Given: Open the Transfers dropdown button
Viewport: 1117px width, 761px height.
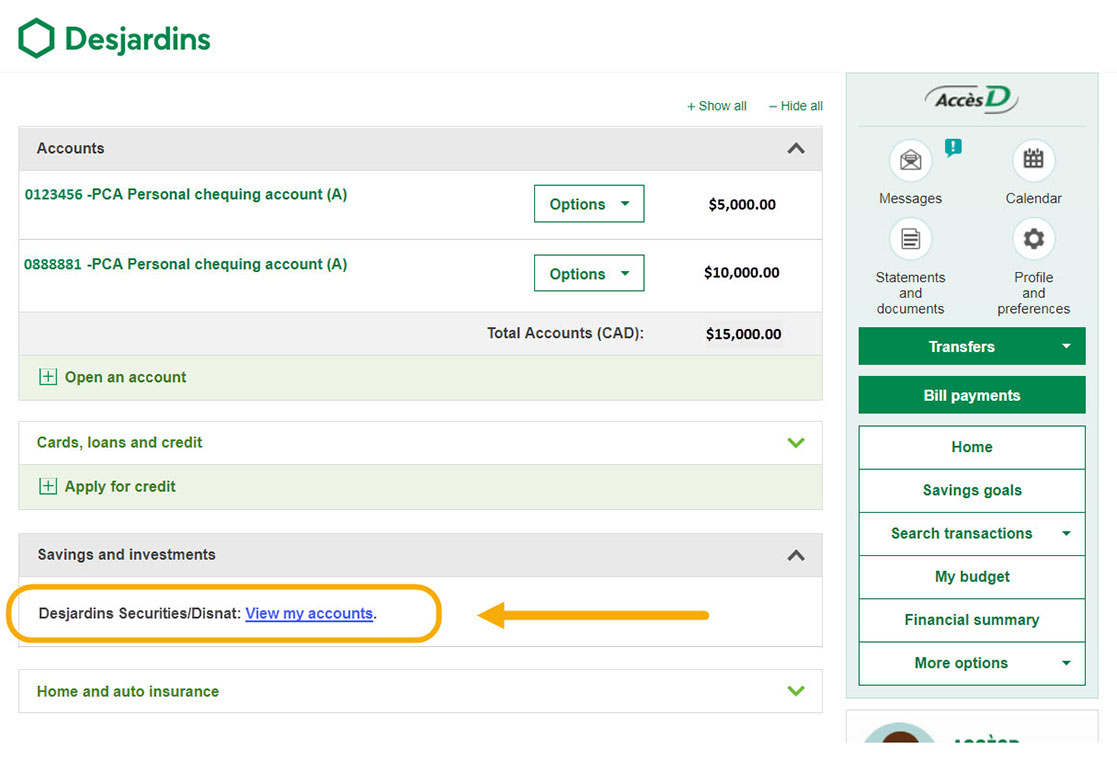Looking at the screenshot, I should coord(972,346).
